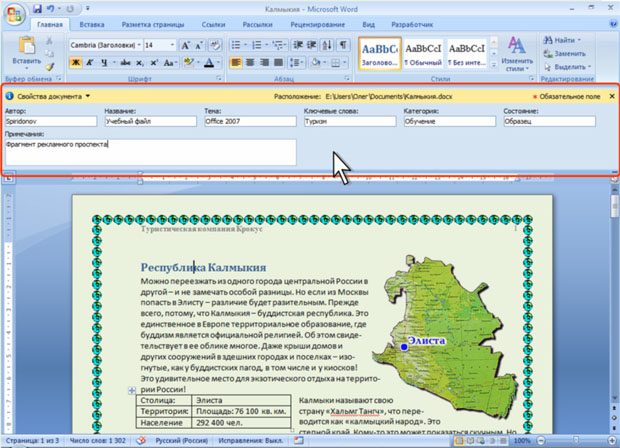
Task: Click the spelling check icon in status bar
Action: 141,440
